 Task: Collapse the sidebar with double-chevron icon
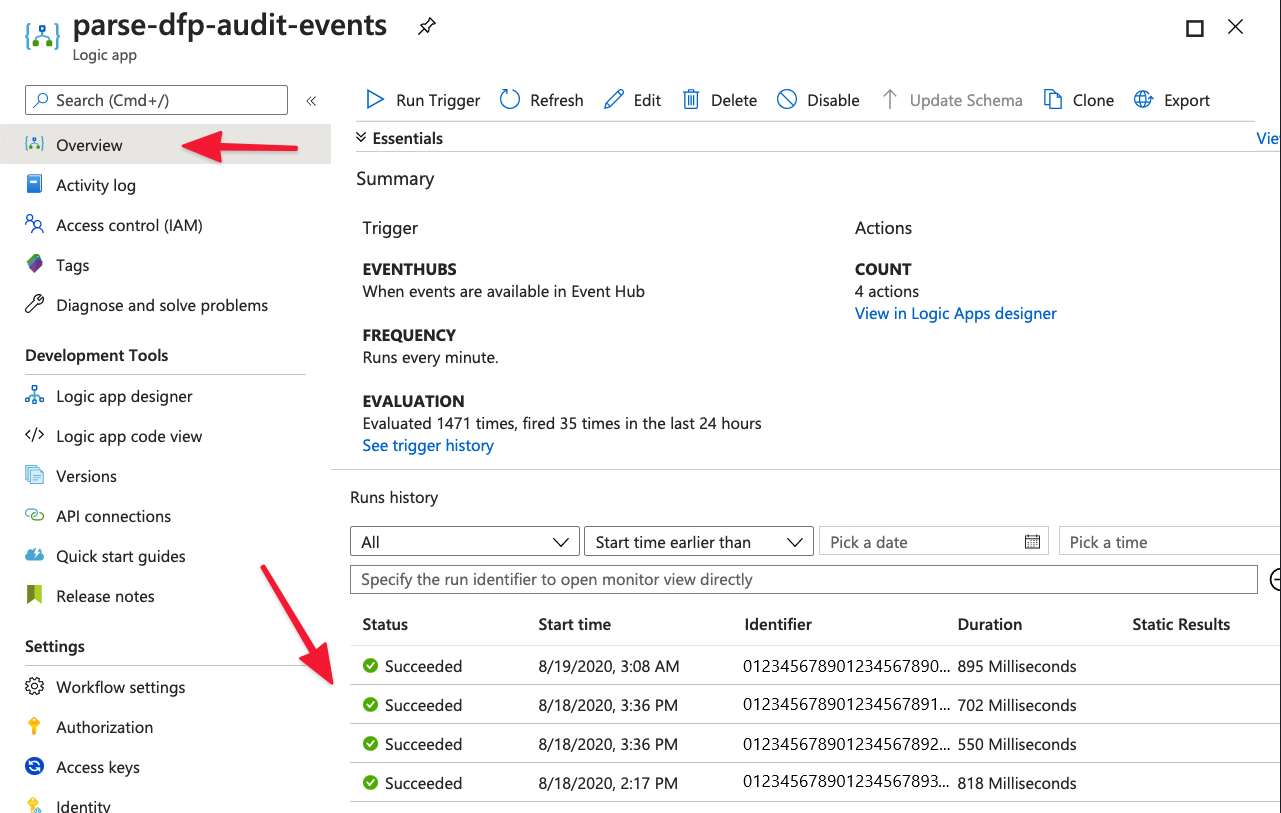point(311,100)
